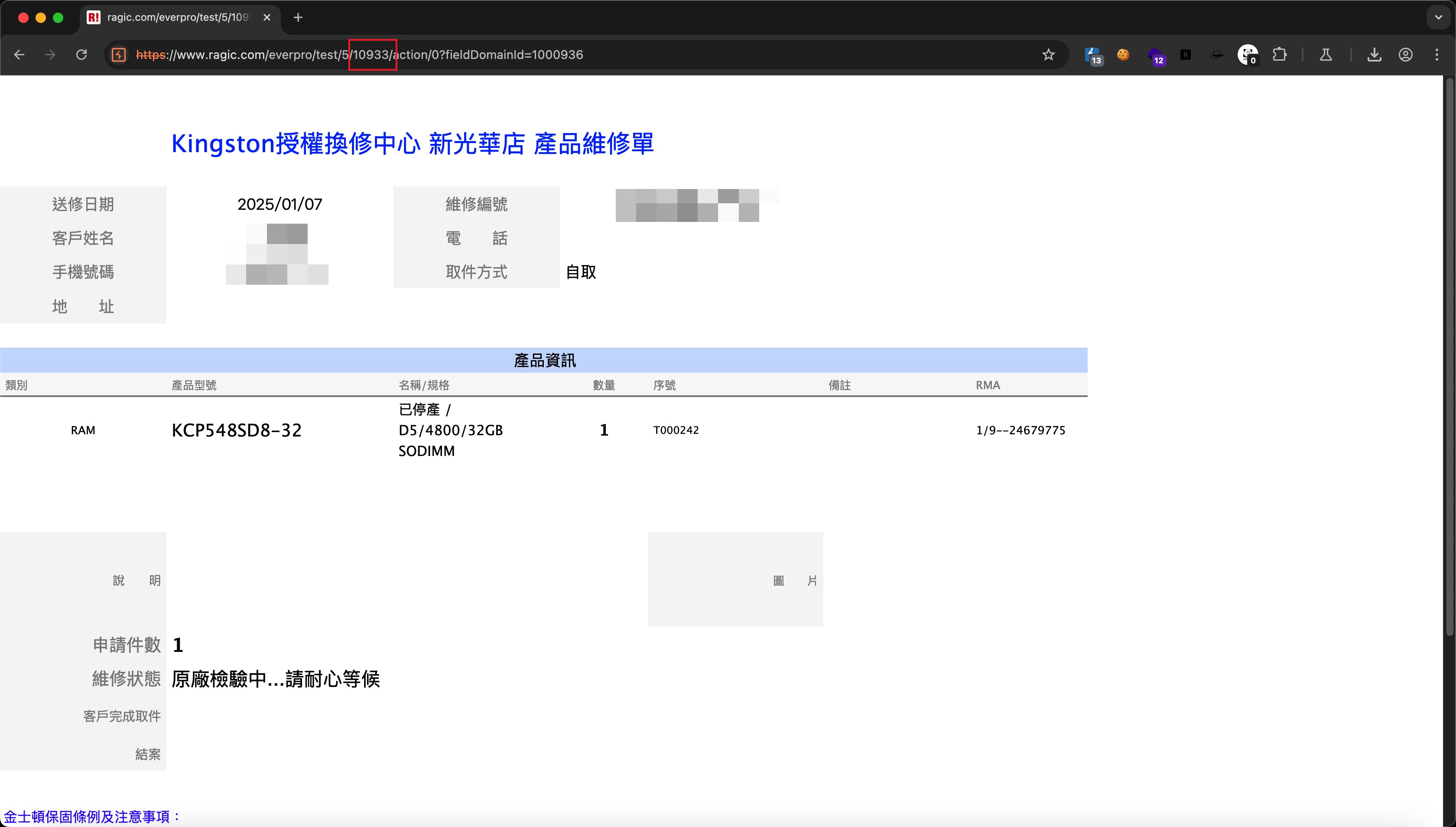This screenshot has width=1456, height=827.
Task: Click the 說明 label
Action: pos(136,580)
